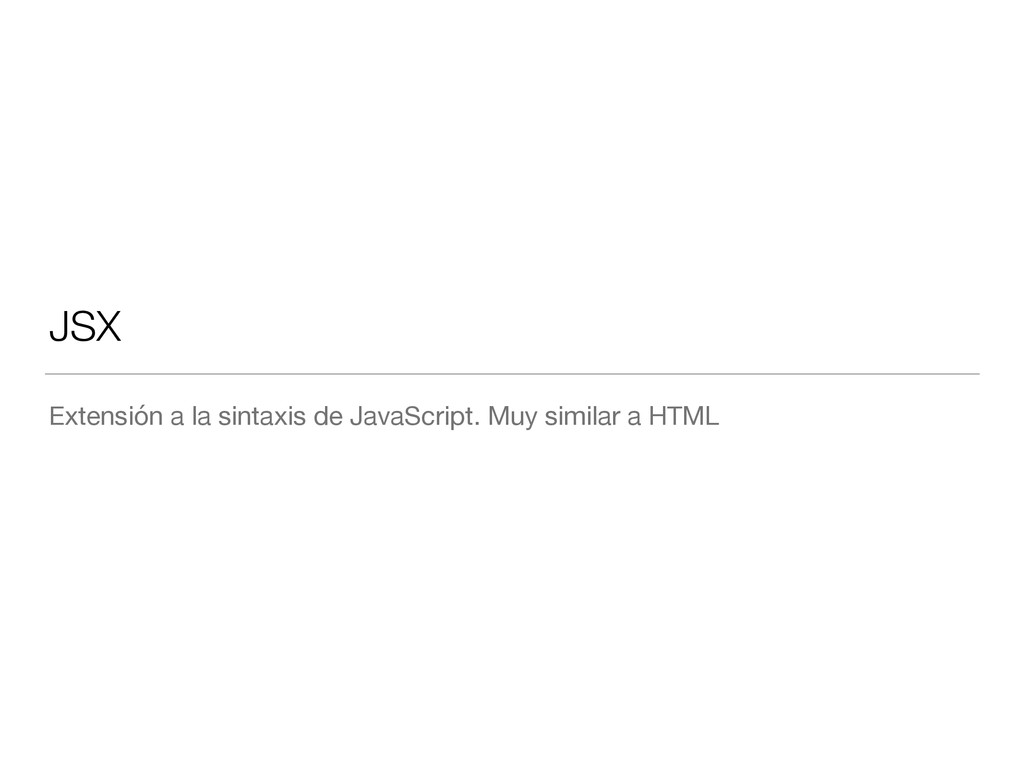Click the word "Muy"
The width and height of the screenshot is (1024, 768).
tap(513, 418)
